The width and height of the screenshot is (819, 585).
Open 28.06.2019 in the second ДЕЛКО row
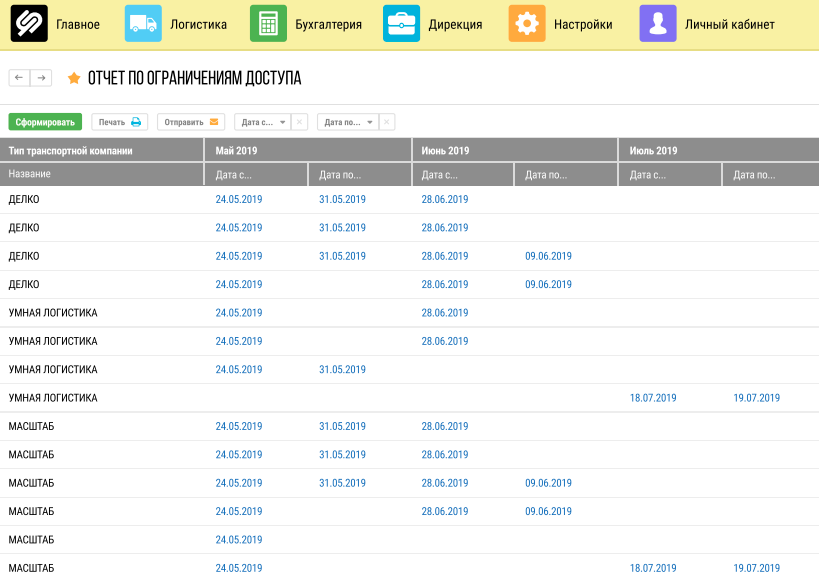point(445,228)
